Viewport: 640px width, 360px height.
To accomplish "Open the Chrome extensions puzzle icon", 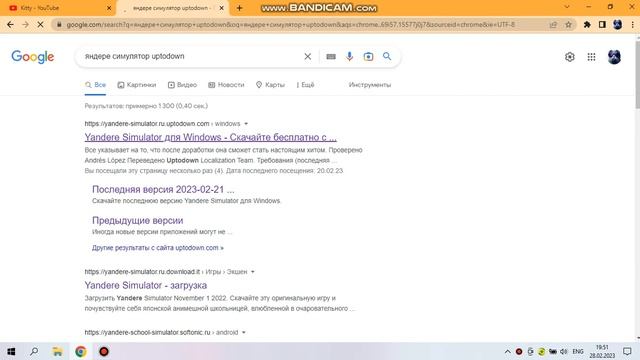I will pos(587,24).
